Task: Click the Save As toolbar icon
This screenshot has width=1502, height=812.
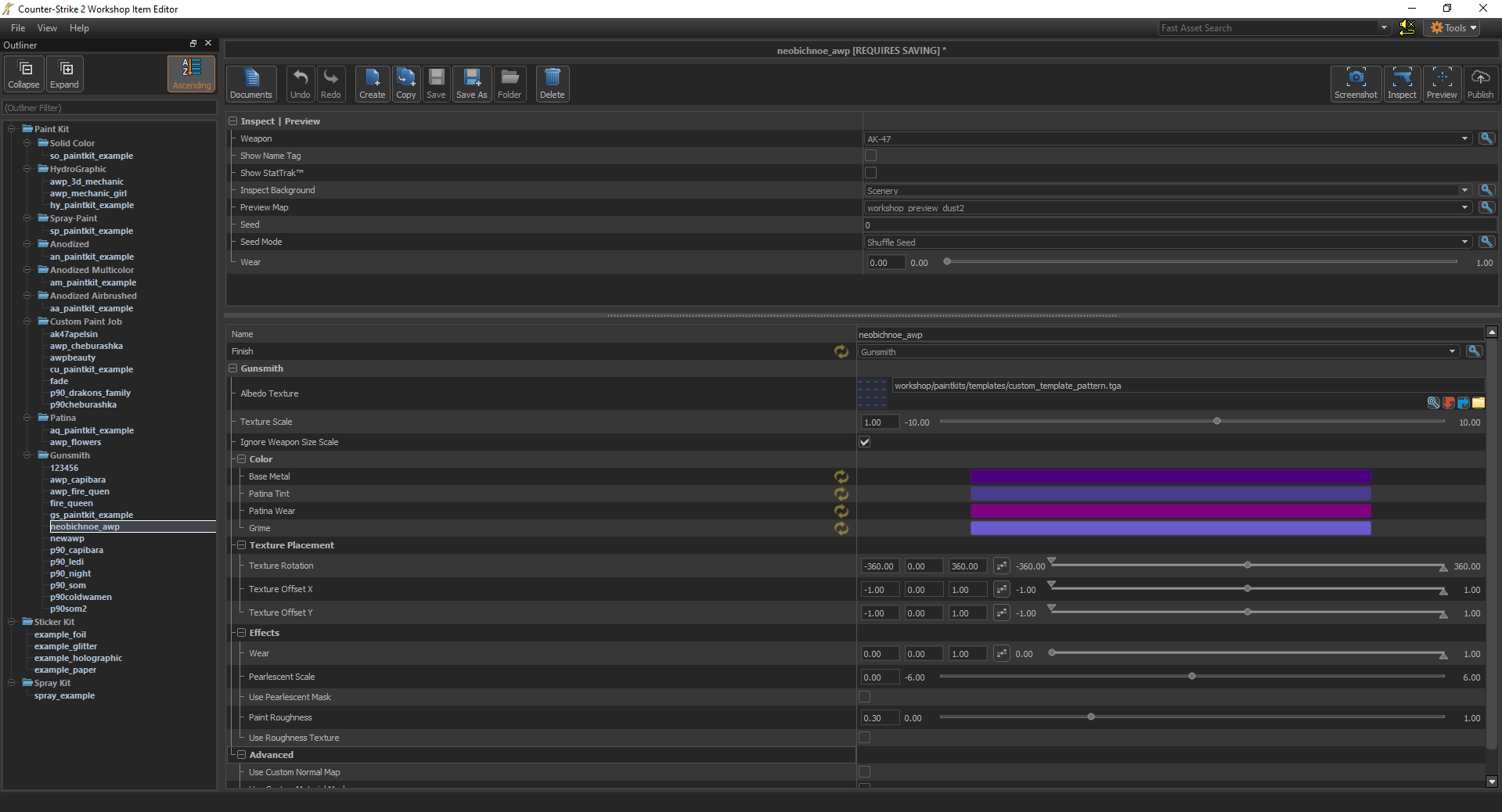Action: [472, 84]
